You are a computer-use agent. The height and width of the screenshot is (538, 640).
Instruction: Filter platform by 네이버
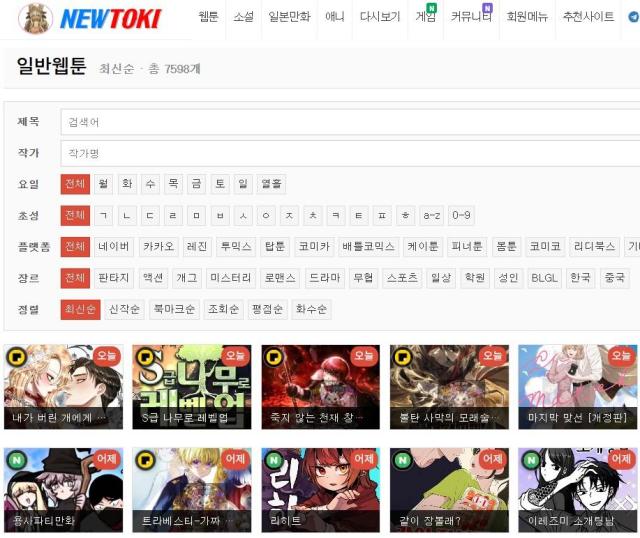pos(114,247)
